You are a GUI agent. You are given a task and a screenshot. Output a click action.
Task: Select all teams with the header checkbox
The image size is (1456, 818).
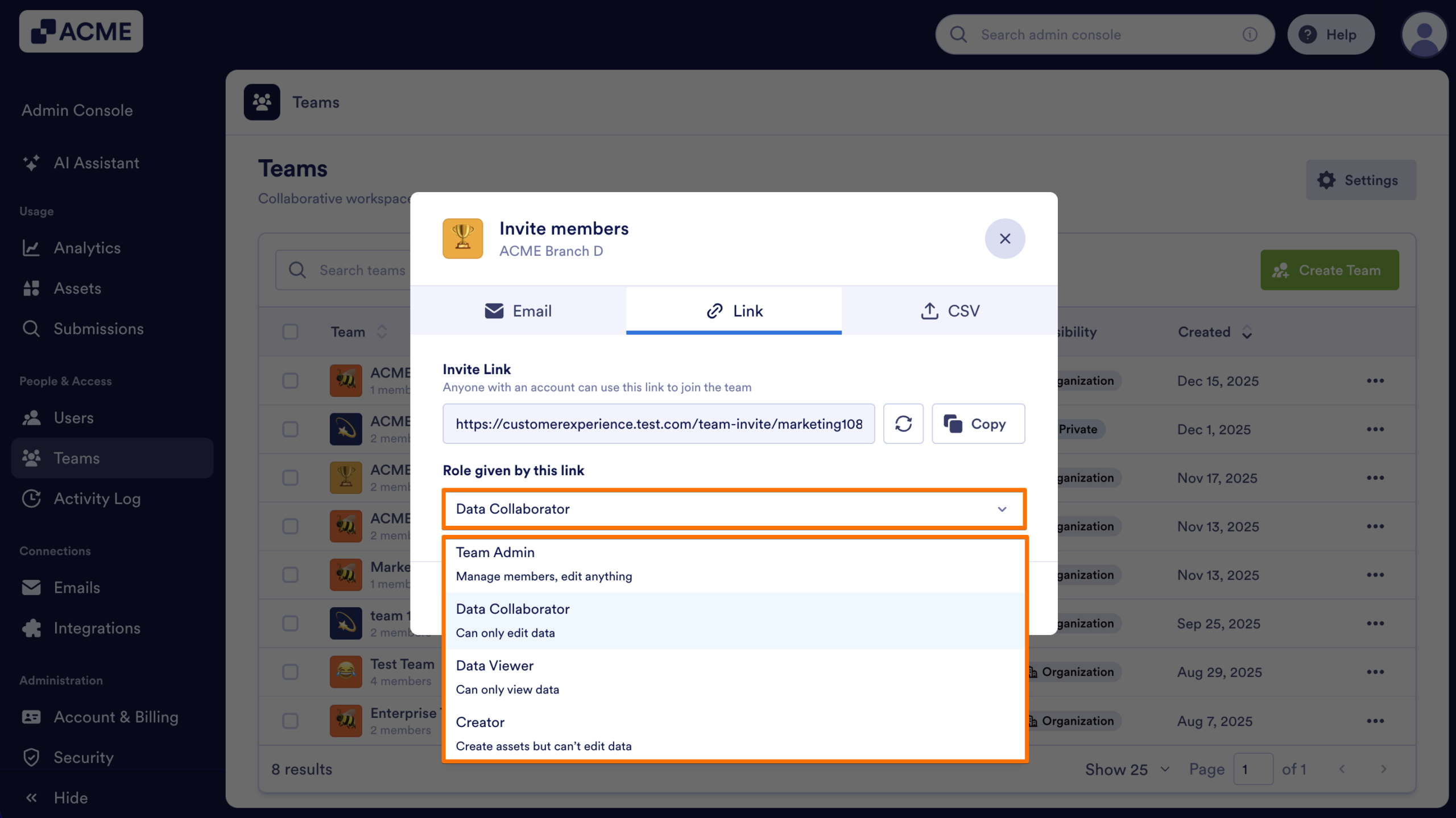[x=291, y=331]
